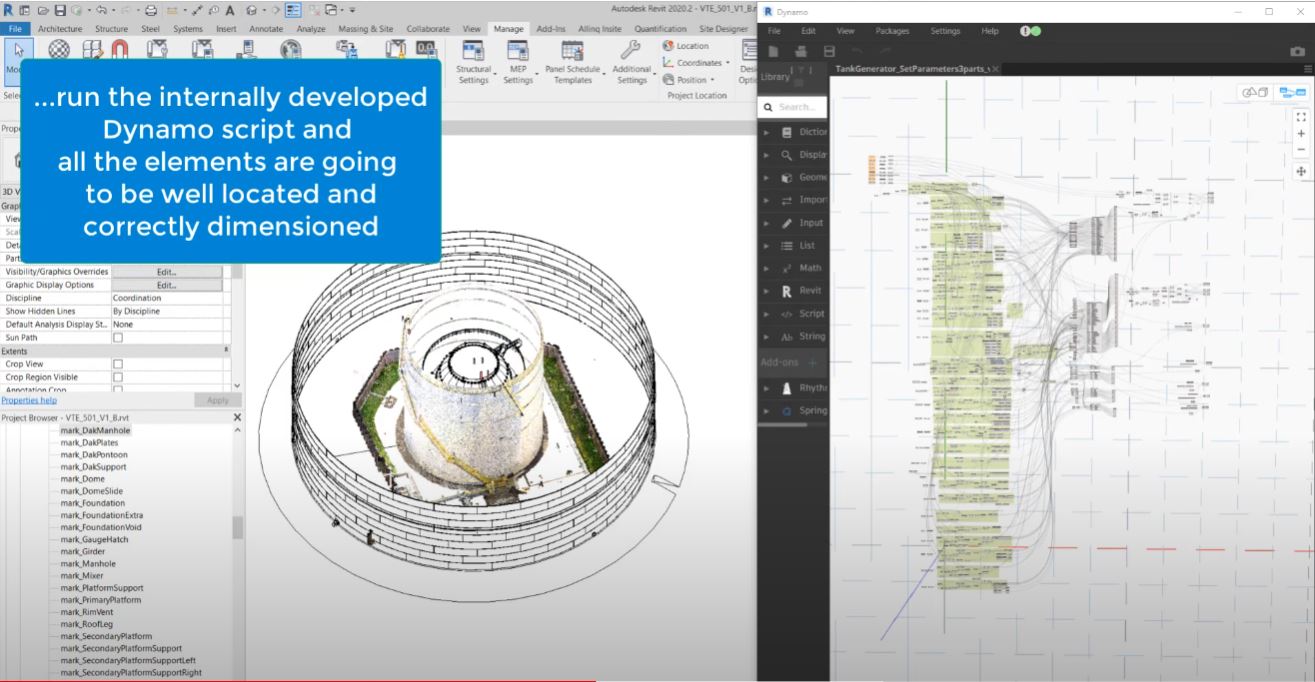Click the Text tool icon in quick access toolbar
The image size is (1315, 682).
click(x=230, y=10)
